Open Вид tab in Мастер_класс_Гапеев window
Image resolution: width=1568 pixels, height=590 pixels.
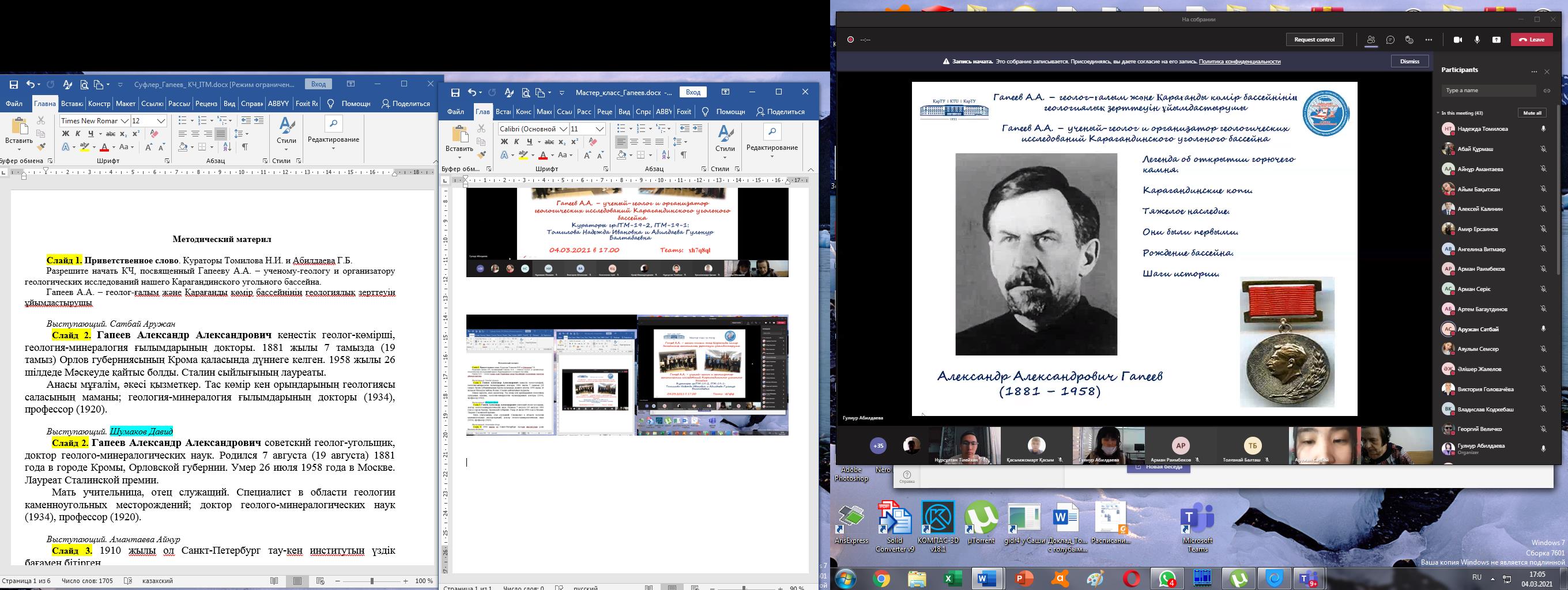[624, 112]
